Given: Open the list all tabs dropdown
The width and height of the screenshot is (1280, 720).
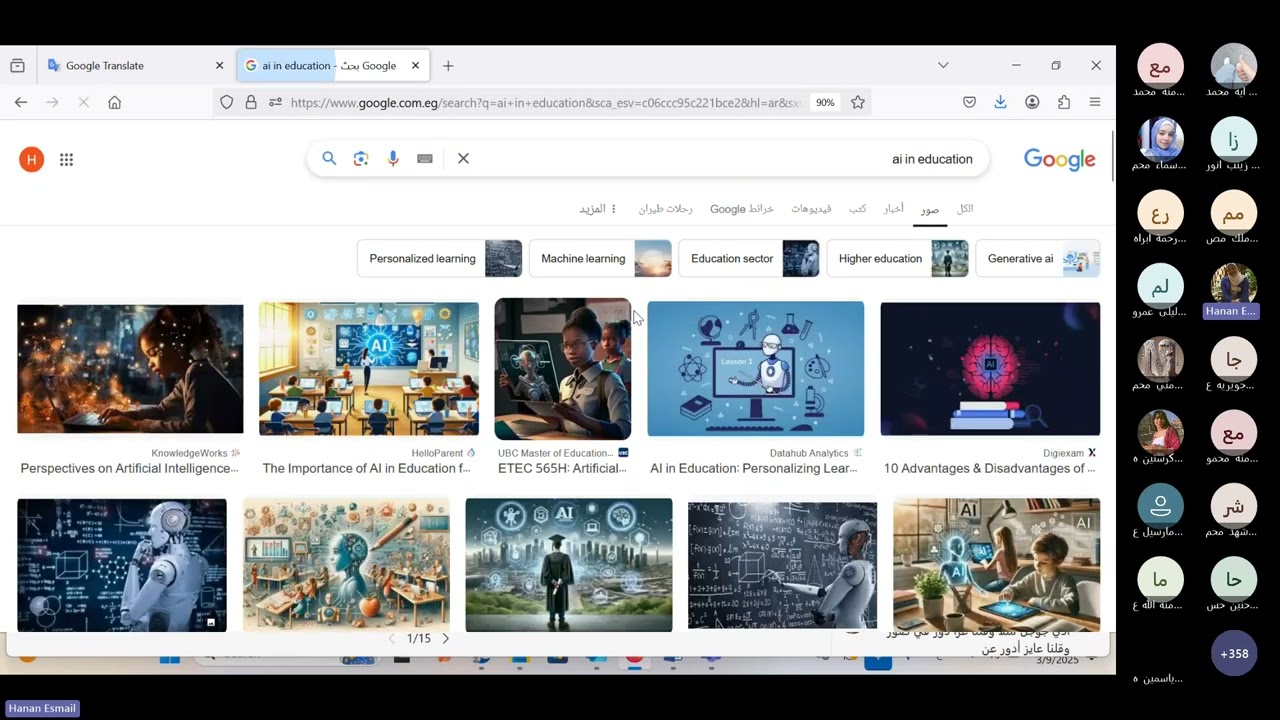Looking at the screenshot, I should pos(943,65).
